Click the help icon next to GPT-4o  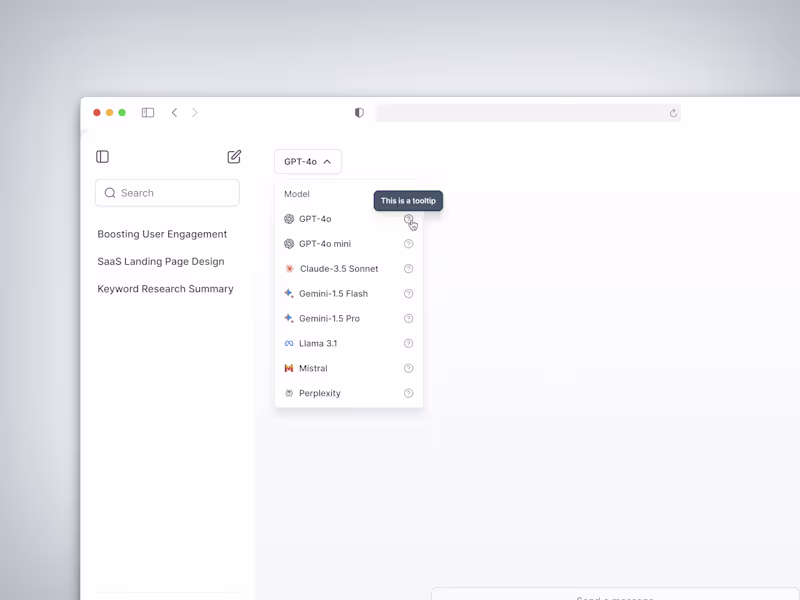[408, 219]
